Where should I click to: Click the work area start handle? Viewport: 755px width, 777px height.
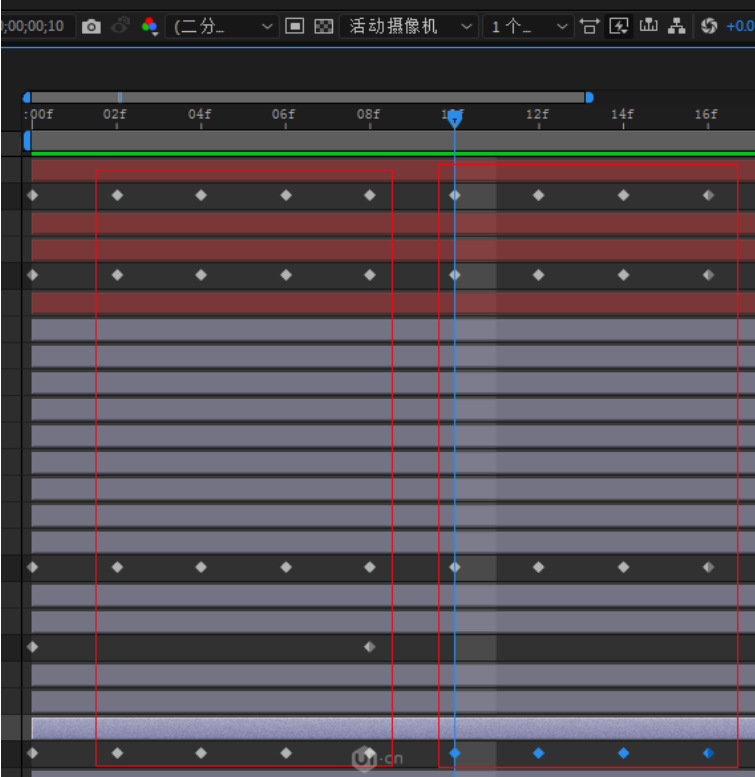click(27, 141)
